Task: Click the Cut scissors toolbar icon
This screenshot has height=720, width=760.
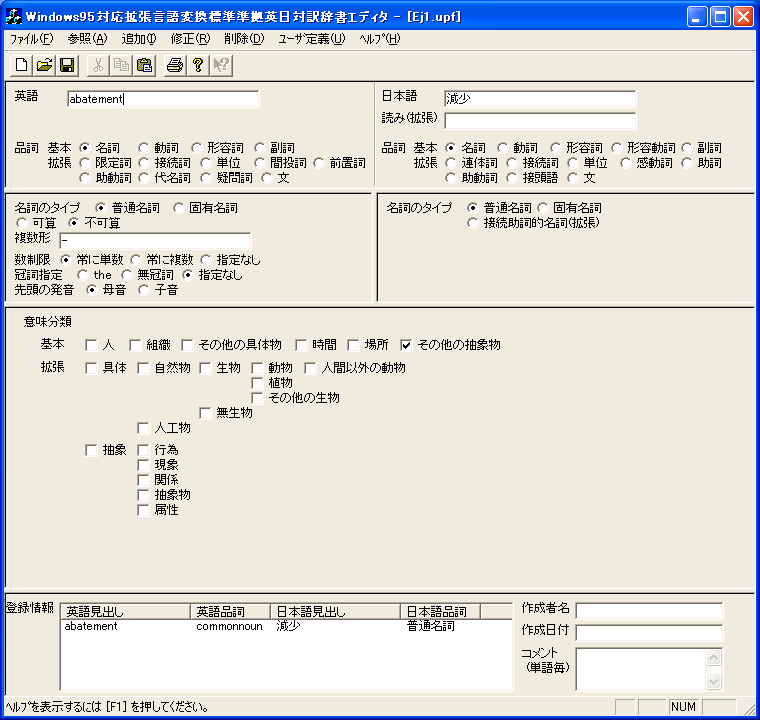Action: [98, 65]
